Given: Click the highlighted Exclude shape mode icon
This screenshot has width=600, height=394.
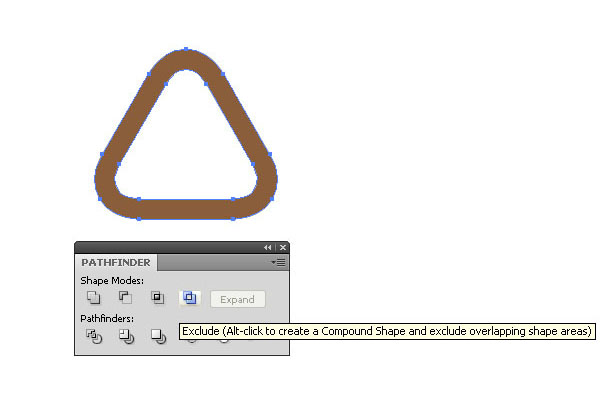Looking at the screenshot, I should pyautogui.click(x=189, y=298).
